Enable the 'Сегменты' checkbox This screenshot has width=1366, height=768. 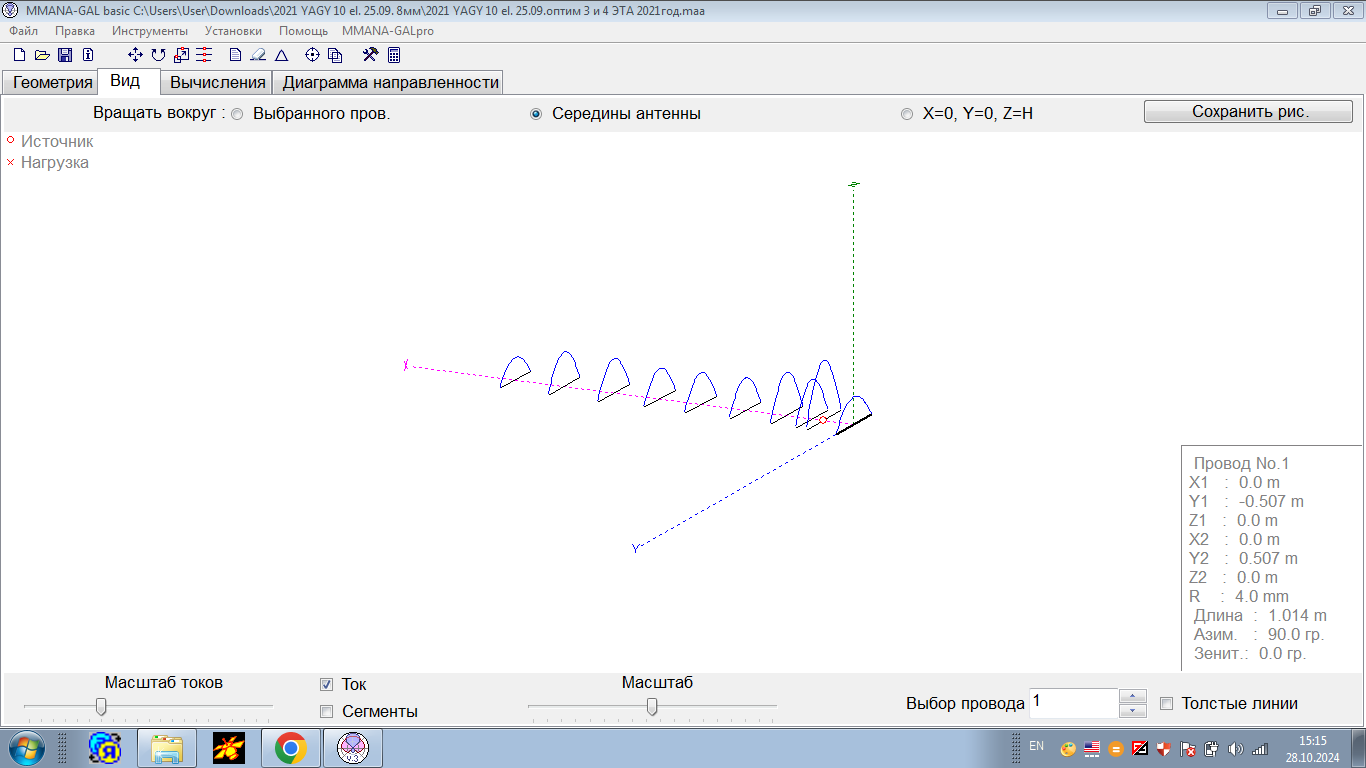(326, 712)
